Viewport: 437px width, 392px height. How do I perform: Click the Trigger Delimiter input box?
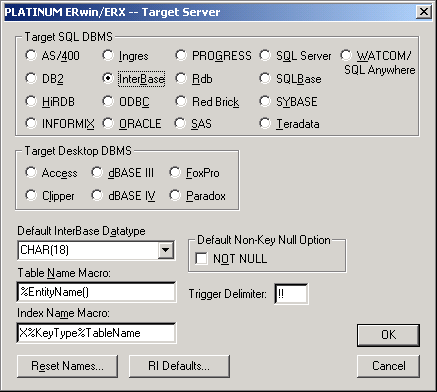(291, 294)
